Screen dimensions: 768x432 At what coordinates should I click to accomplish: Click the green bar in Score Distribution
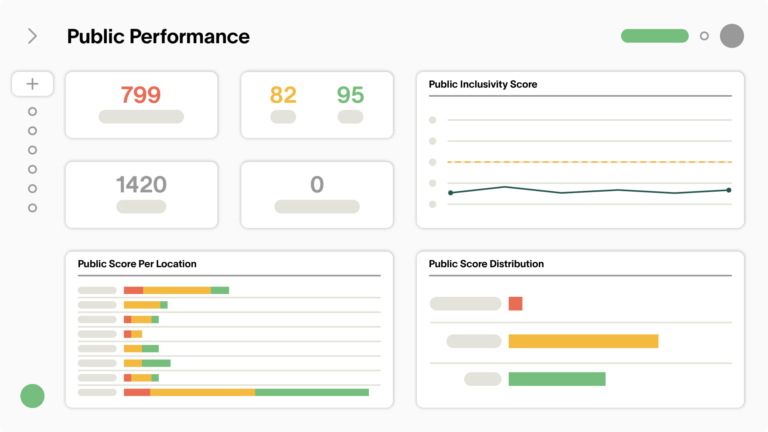coord(557,379)
